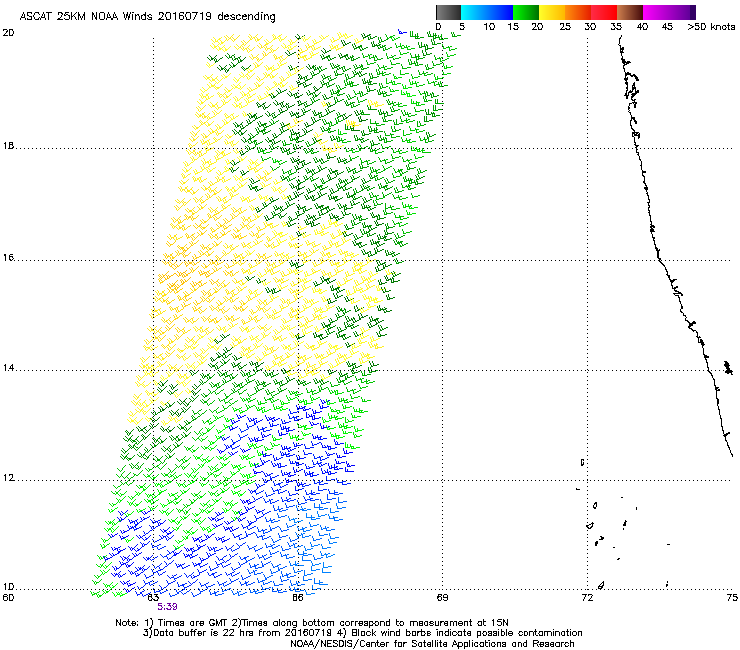Click the '>50 knots' legend label

(711, 27)
